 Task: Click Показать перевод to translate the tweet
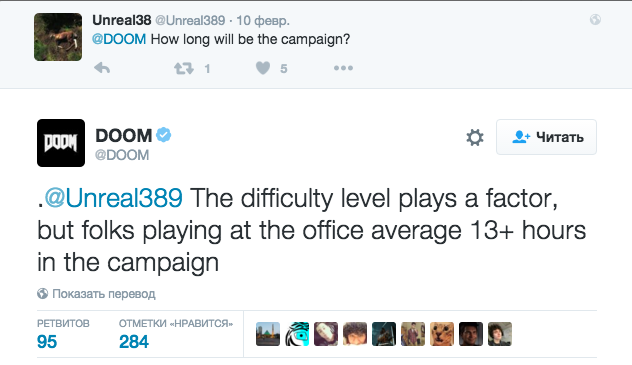click(104, 294)
